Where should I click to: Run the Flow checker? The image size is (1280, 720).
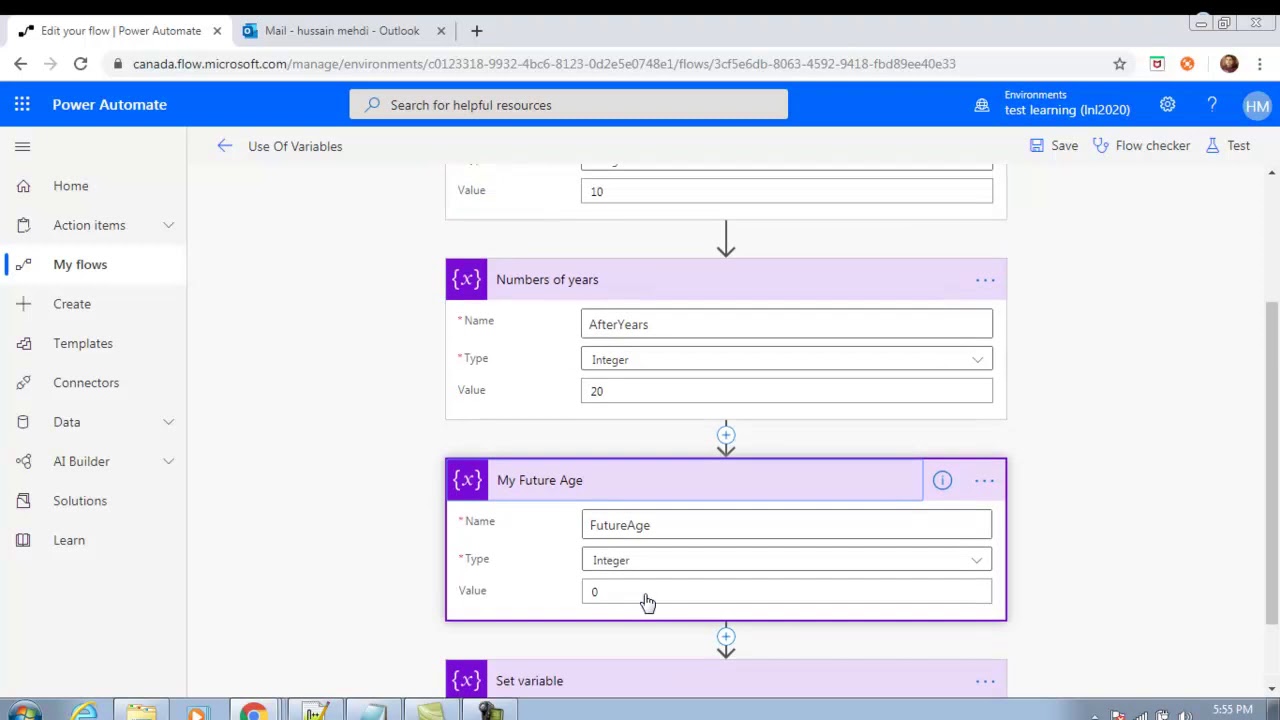tap(1141, 146)
